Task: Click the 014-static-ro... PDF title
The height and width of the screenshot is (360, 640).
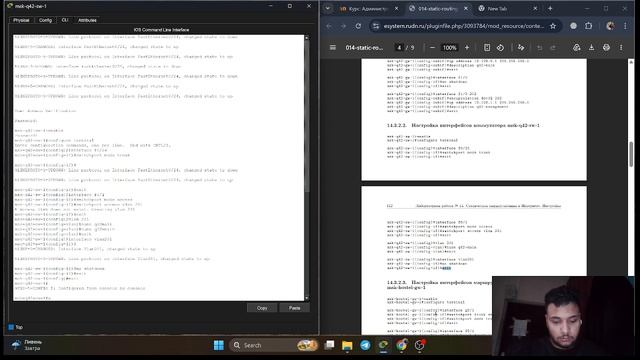Action: [364, 48]
